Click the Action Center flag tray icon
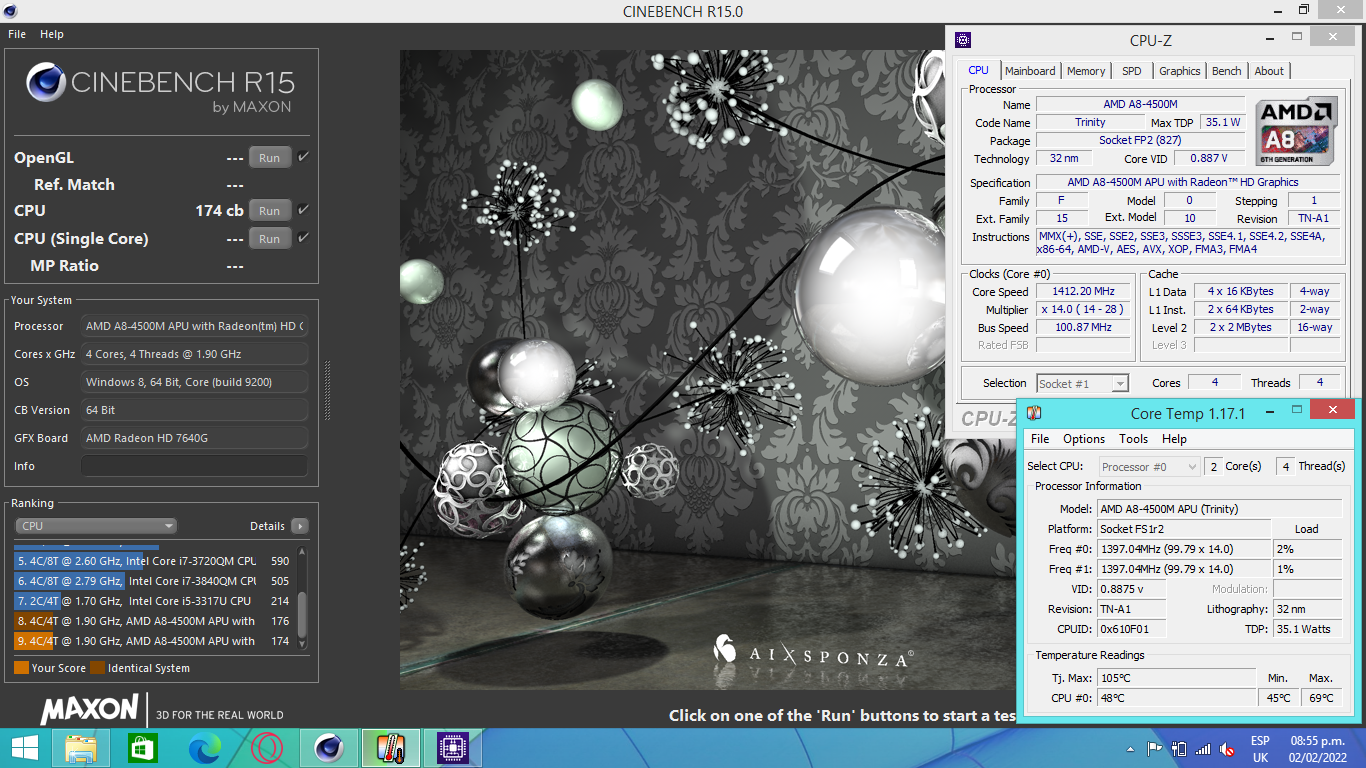The image size is (1366, 768). coord(1154,749)
